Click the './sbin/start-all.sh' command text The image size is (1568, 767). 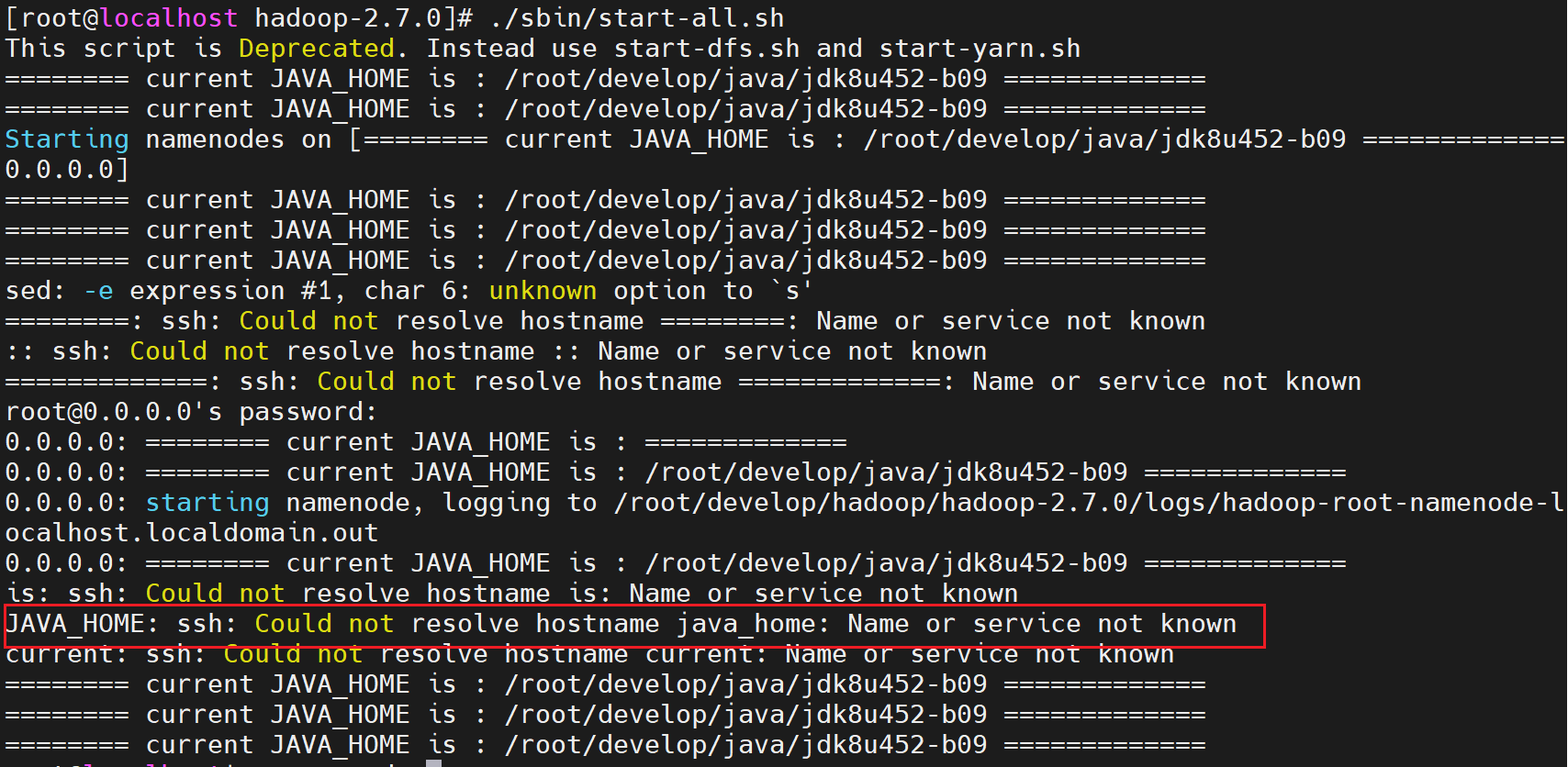click(x=637, y=18)
